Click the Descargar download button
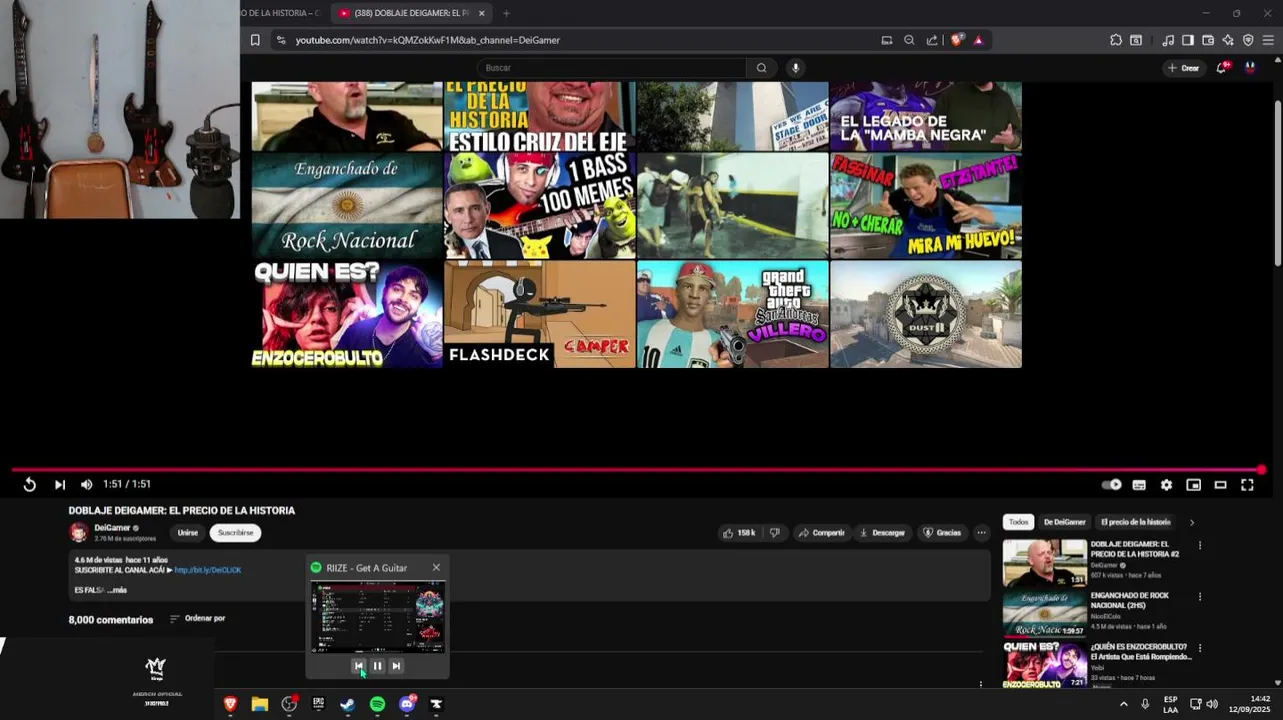Image resolution: width=1283 pixels, height=720 pixels. pos(882,533)
